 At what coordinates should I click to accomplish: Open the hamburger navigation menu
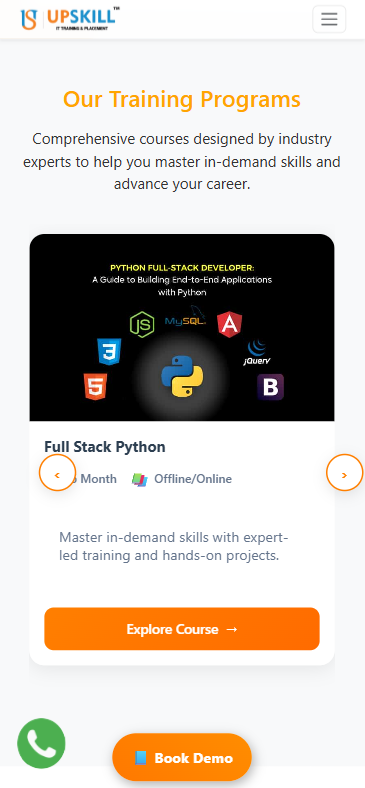coord(329,19)
